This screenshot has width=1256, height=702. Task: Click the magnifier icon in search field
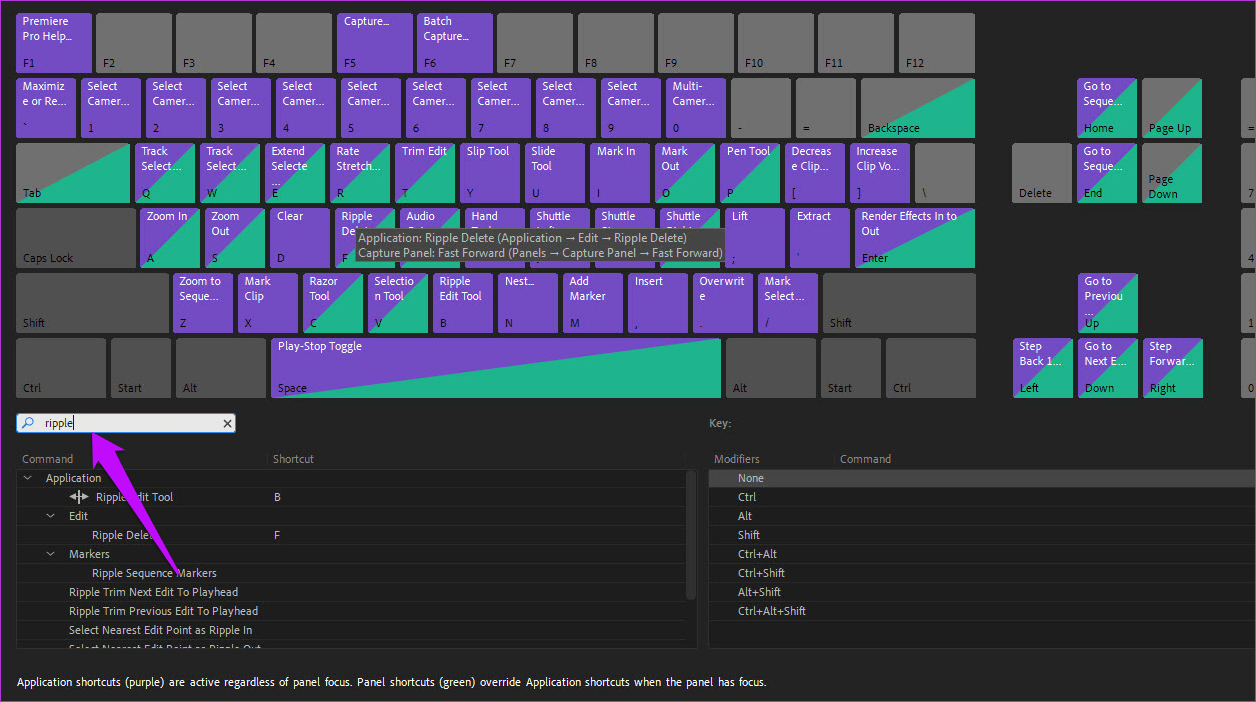coord(29,424)
